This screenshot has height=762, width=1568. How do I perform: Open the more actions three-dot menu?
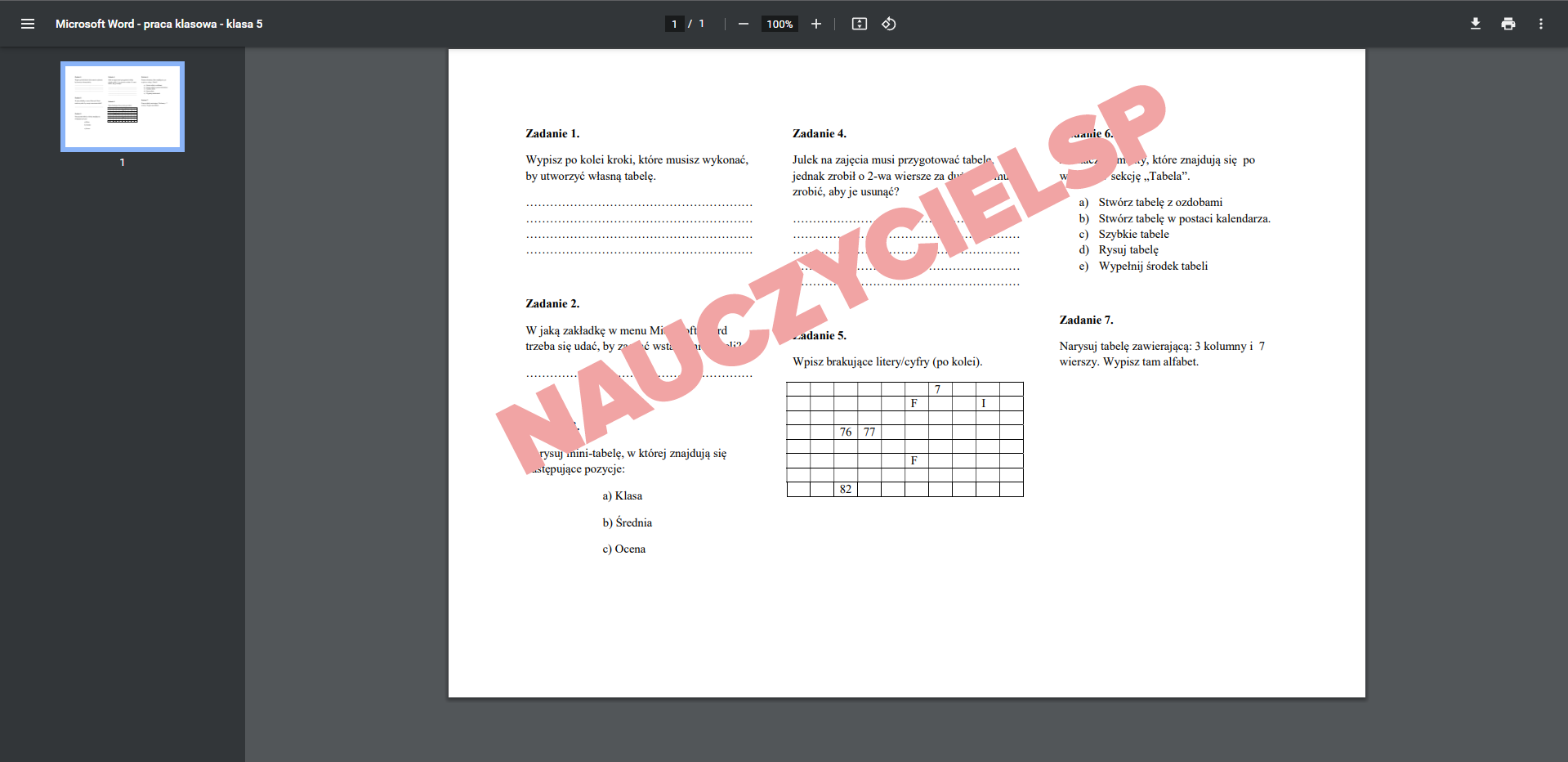coord(1540,24)
